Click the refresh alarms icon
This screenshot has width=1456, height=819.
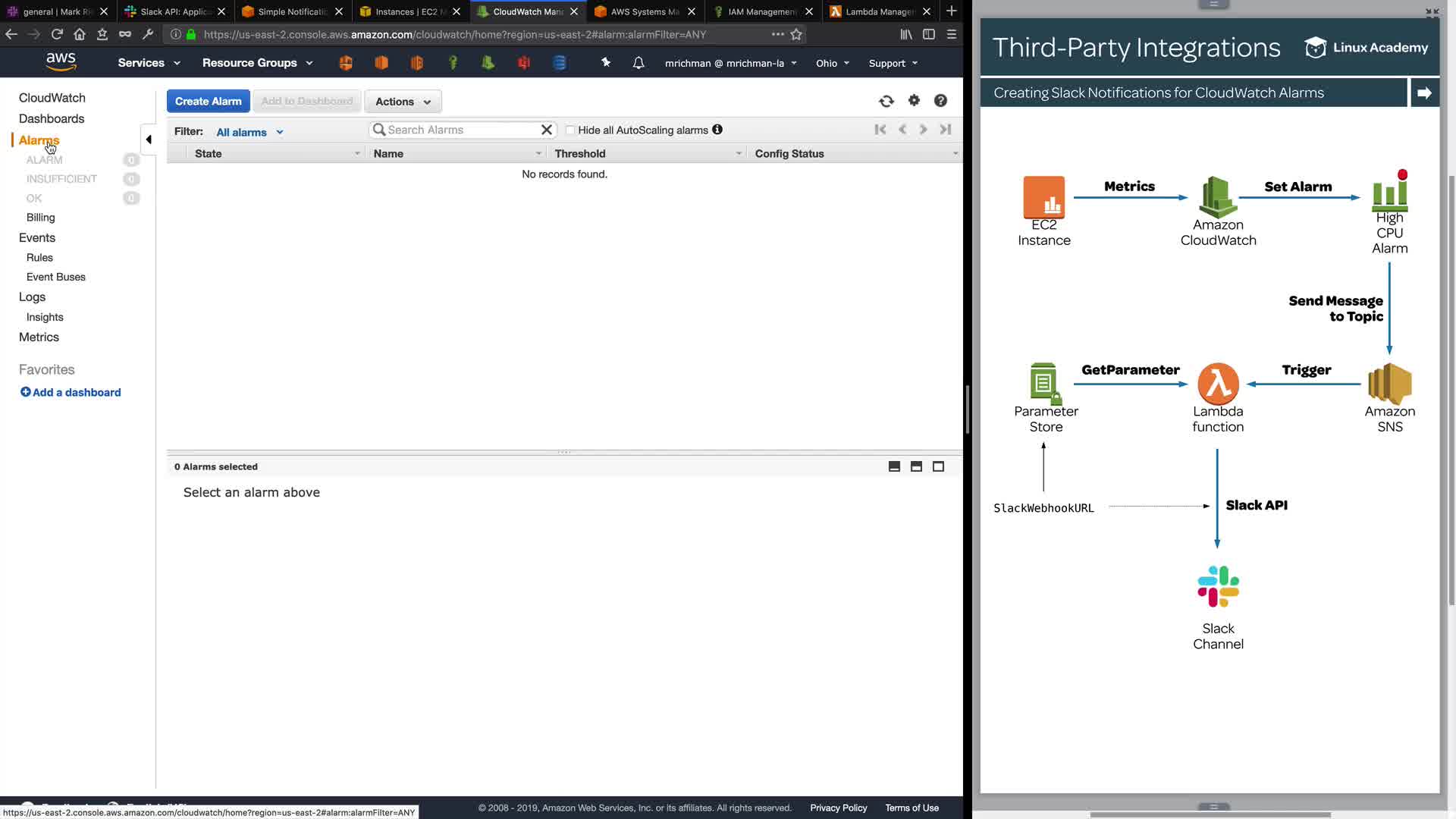pos(886,101)
